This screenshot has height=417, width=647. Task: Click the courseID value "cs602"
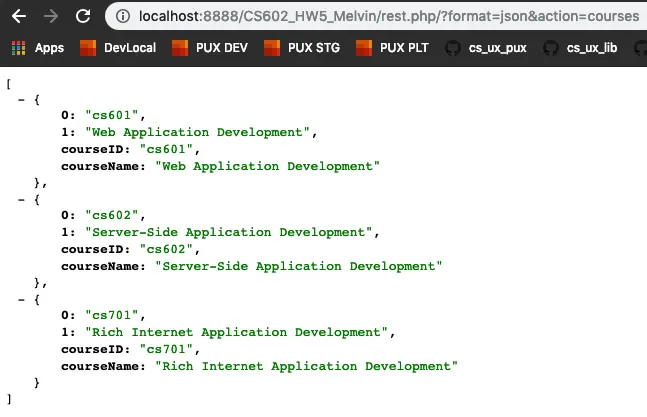click(x=166, y=249)
